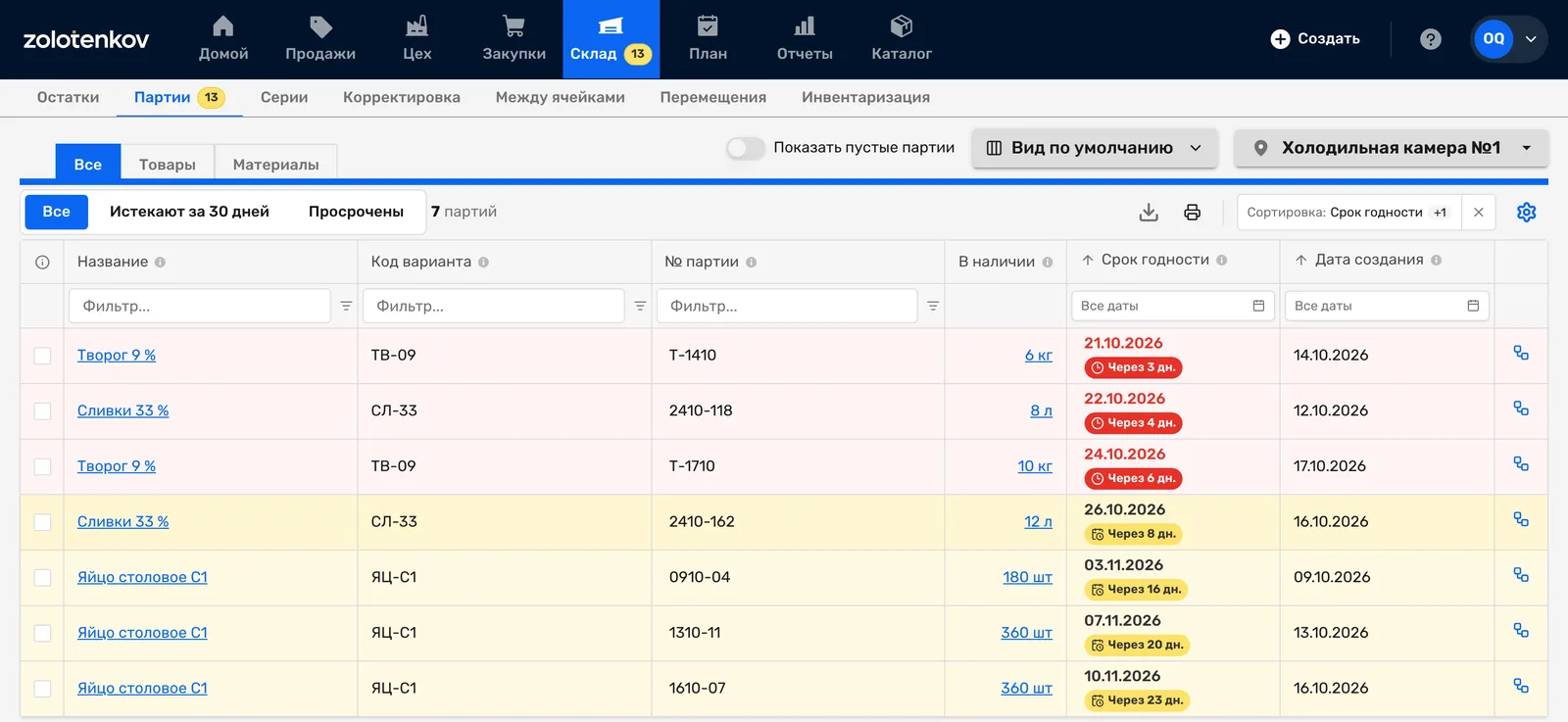The width and height of the screenshot is (1568, 722).
Task: Select the checkbox for batch 2410-118
Action: click(x=42, y=411)
